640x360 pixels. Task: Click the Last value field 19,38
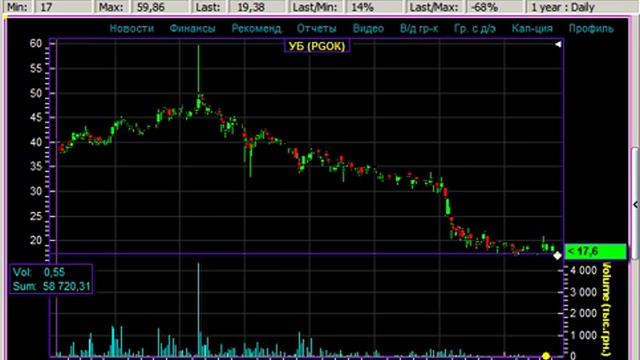point(257,7)
